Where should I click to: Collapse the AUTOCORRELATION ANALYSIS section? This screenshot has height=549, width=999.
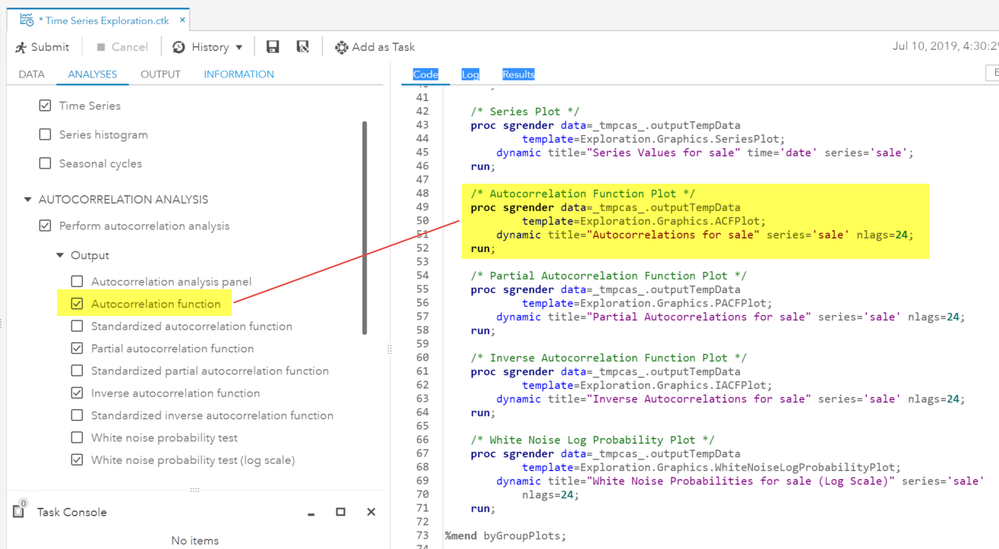[28, 200]
